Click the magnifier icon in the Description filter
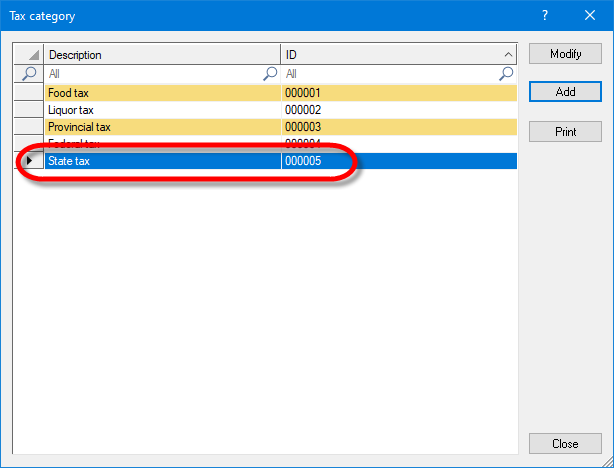The height and width of the screenshot is (468, 614). tap(270, 74)
